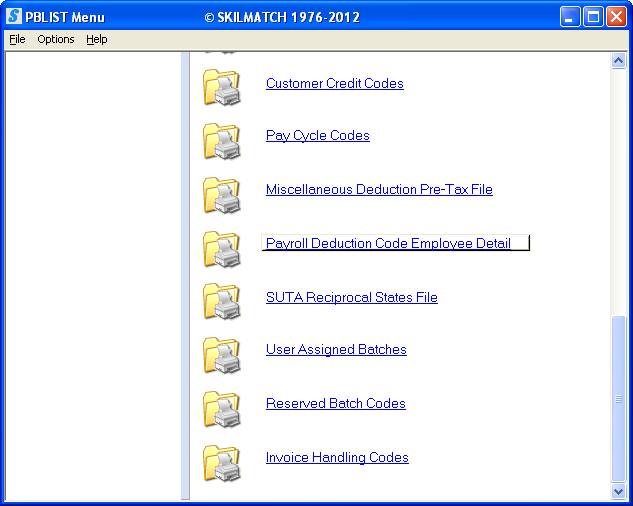Close the PBLIST Menu window
633x506 pixels.
coord(616,17)
